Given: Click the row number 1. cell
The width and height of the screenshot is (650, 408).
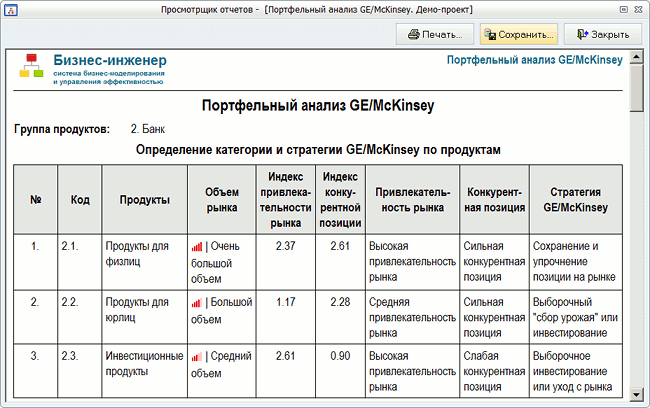Looking at the screenshot, I should (x=36, y=262).
